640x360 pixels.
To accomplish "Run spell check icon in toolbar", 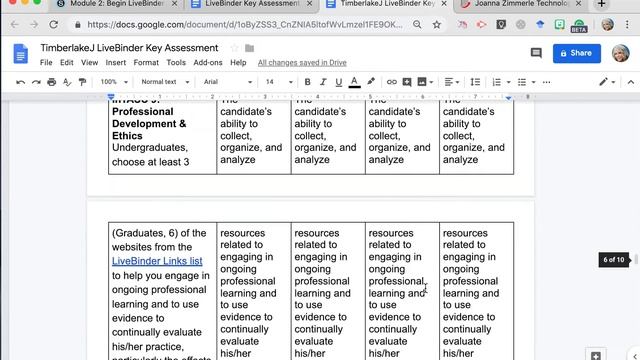I will pos(67,82).
